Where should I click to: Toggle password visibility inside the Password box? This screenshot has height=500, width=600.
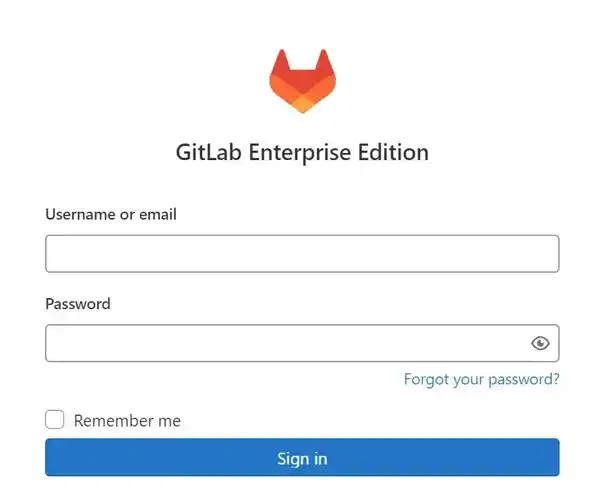[540, 343]
